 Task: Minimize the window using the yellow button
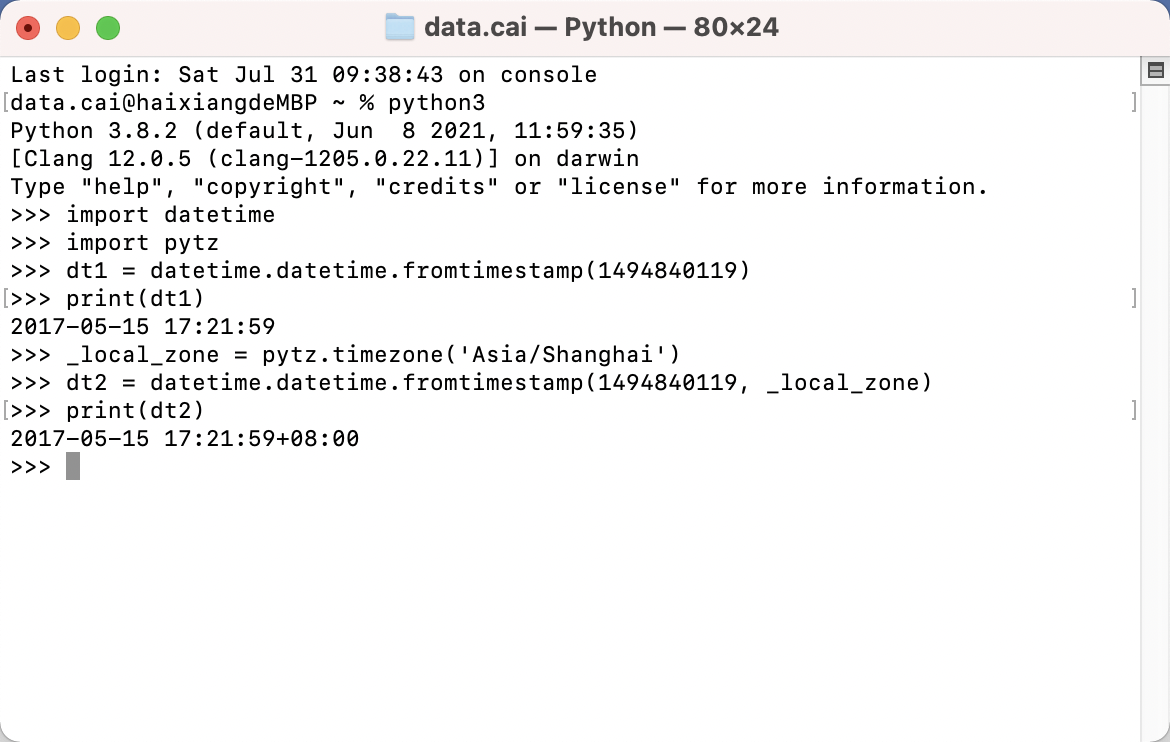(x=68, y=28)
